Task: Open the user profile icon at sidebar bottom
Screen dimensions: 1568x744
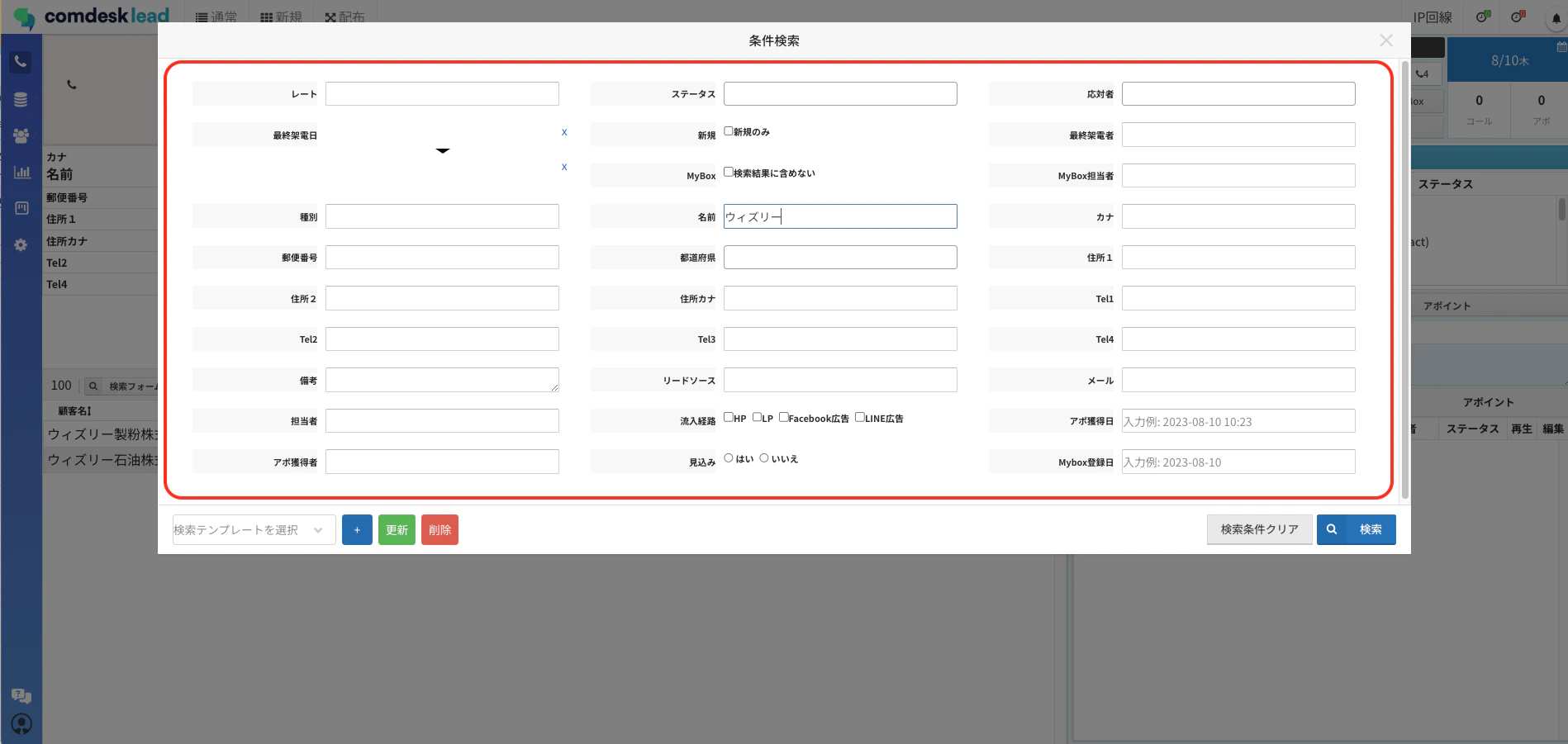Action: pos(21,724)
